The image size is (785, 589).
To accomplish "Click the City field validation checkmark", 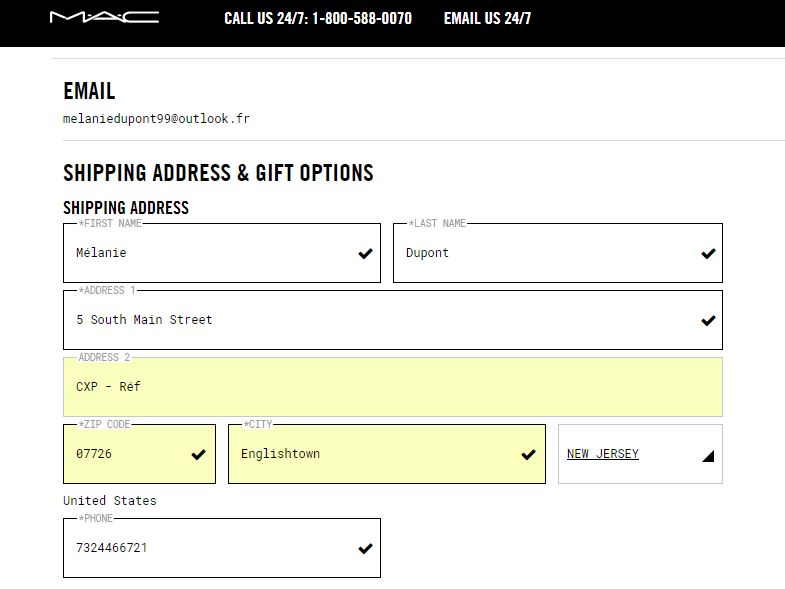I will click(529, 454).
